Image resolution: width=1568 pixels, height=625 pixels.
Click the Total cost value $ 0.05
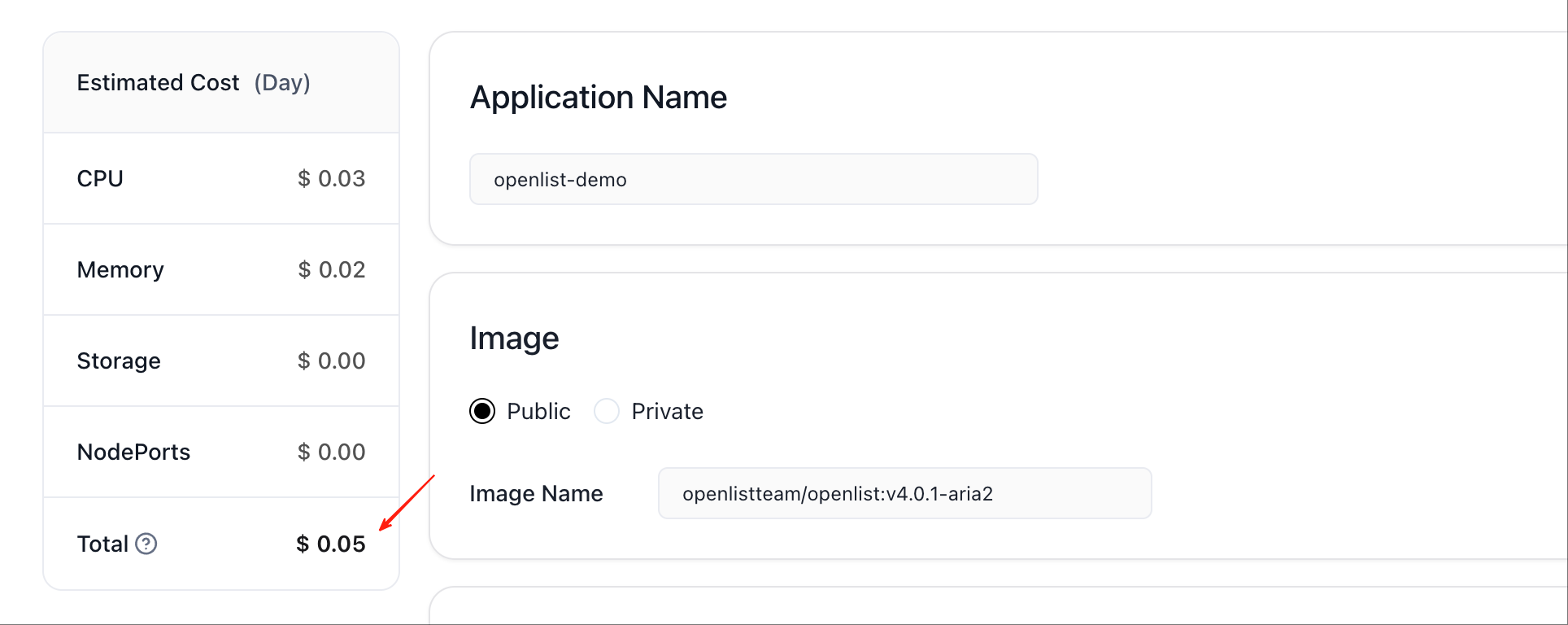[331, 544]
